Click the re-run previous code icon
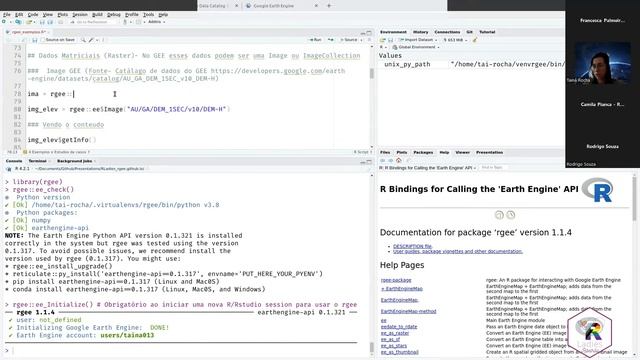640x360 pixels. click(331, 40)
